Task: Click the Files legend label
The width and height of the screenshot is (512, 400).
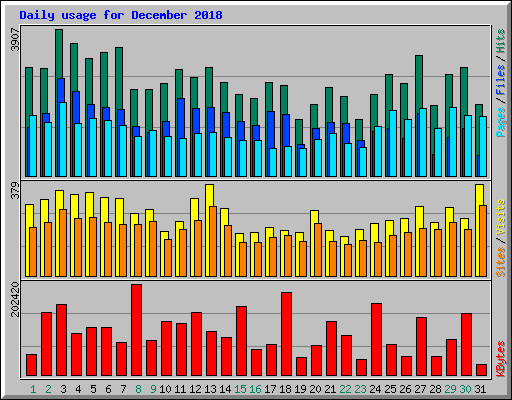Action: coord(501,80)
